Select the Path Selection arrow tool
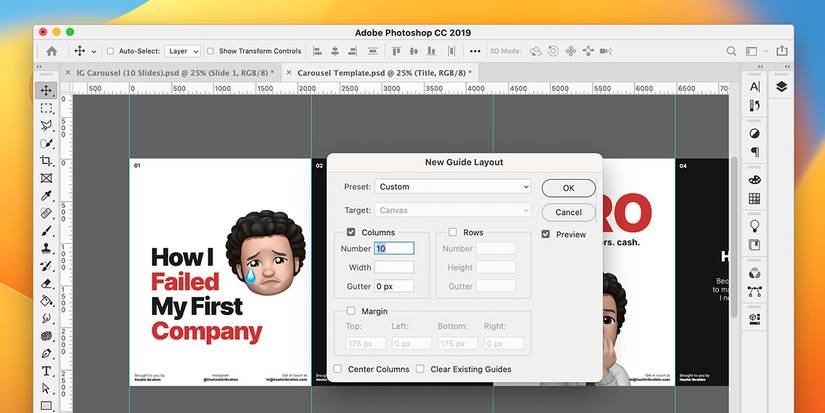825x413 pixels. click(46, 388)
